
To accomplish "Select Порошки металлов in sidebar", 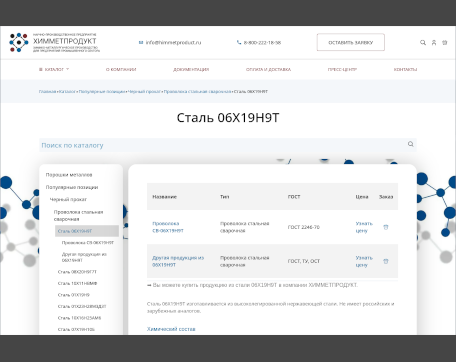I will tap(69, 175).
